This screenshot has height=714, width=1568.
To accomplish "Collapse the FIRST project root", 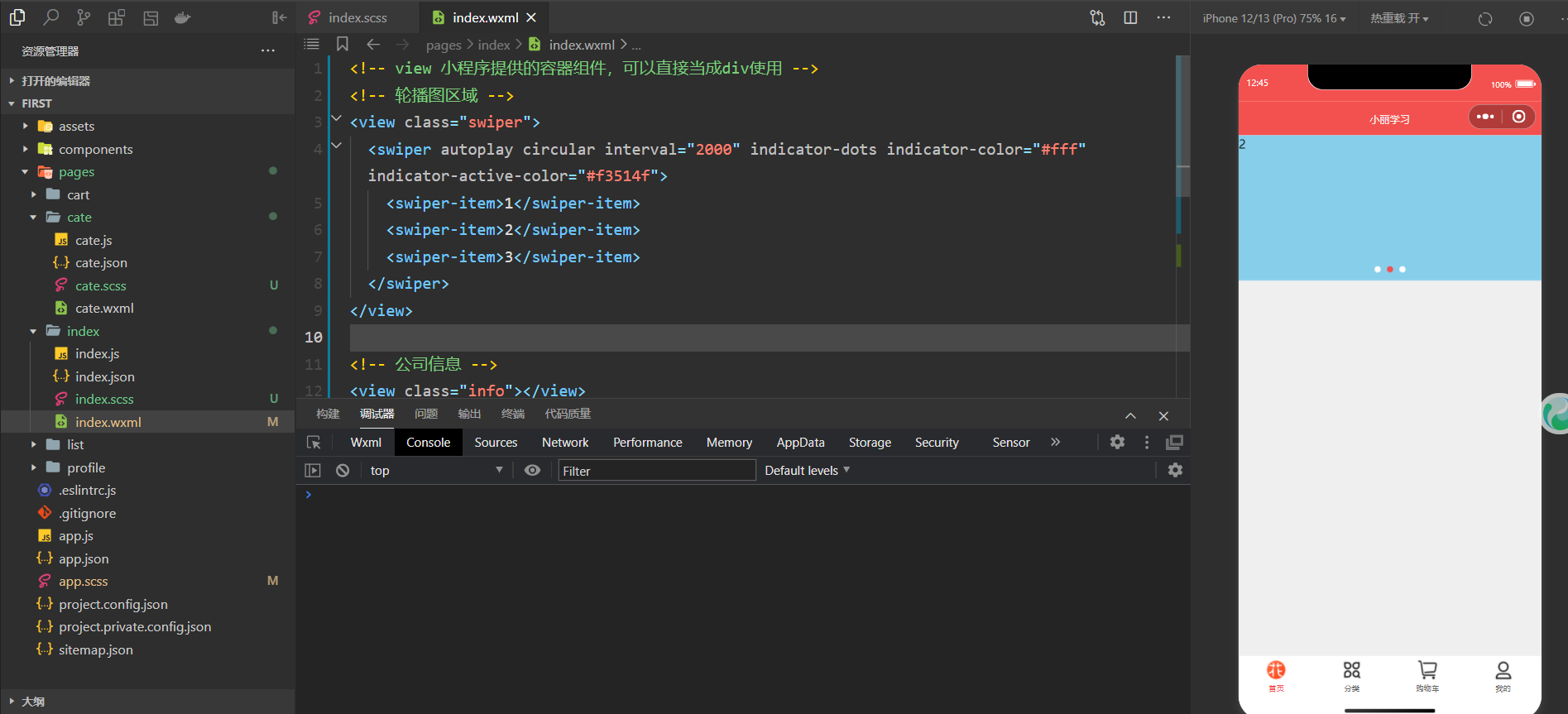I will [x=147, y=103].
